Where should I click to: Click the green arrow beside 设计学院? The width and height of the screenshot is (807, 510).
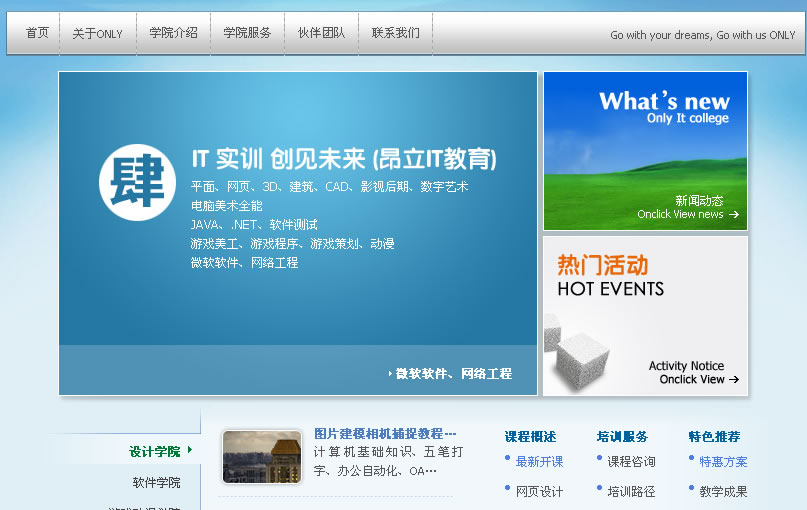(190, 450)
